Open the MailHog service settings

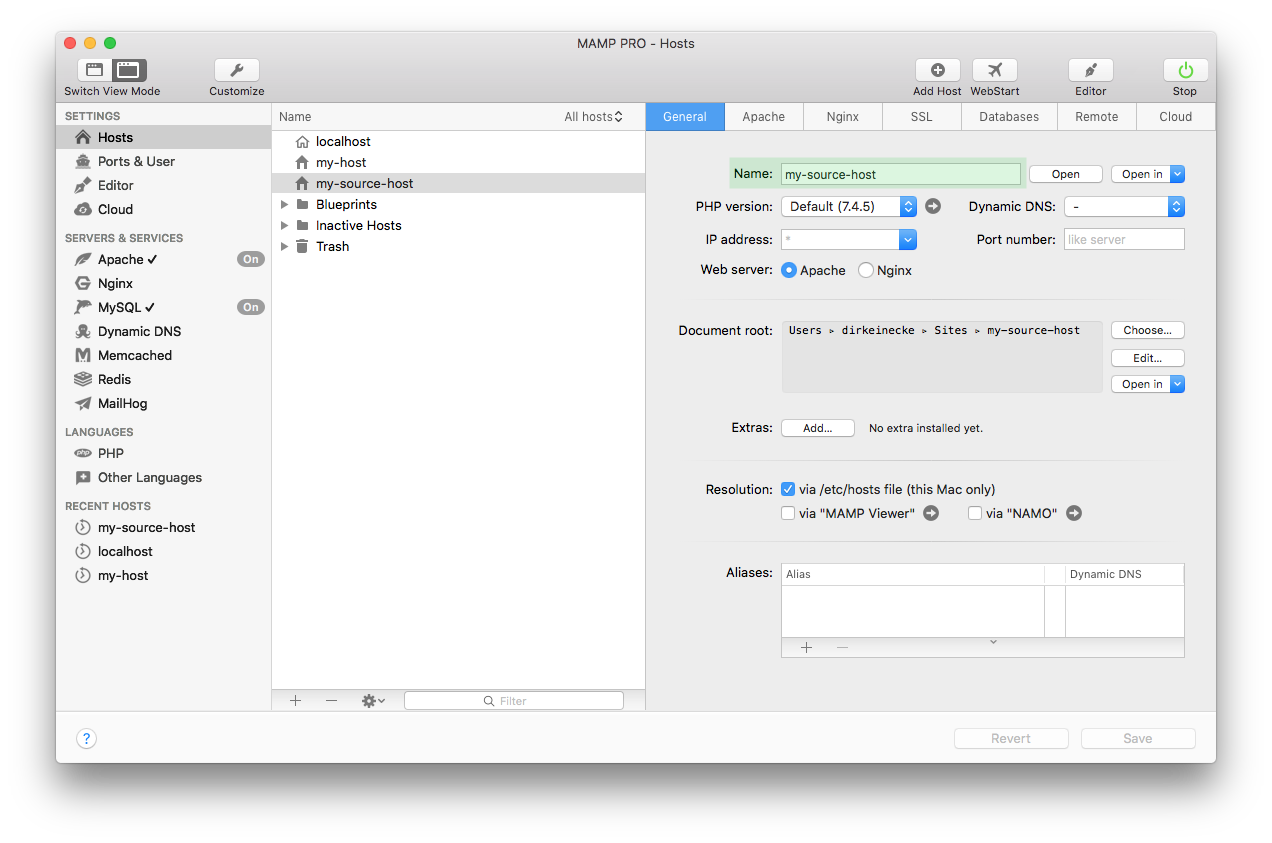(125, 403)
